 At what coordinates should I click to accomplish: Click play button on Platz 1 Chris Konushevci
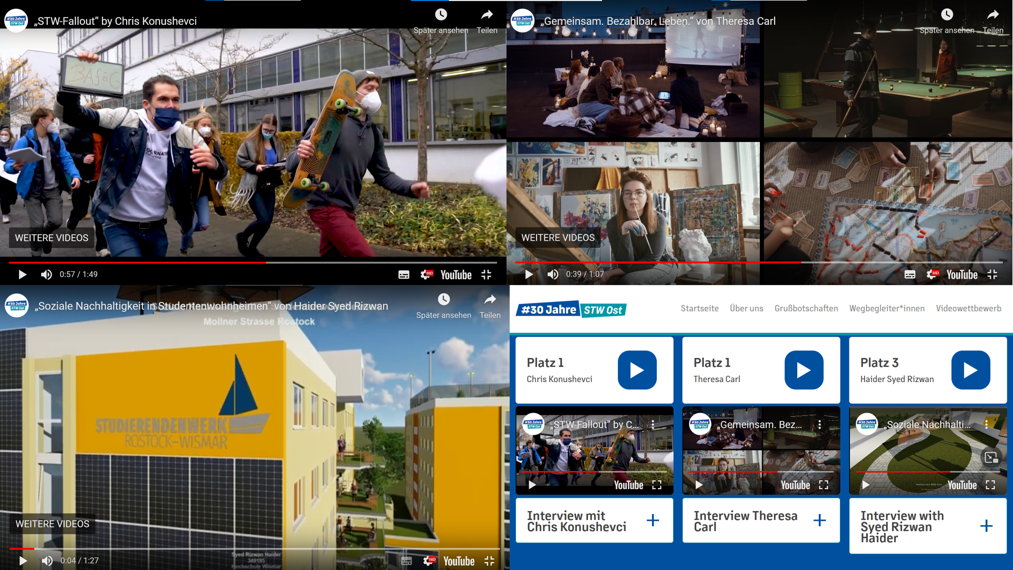(637, 370)
